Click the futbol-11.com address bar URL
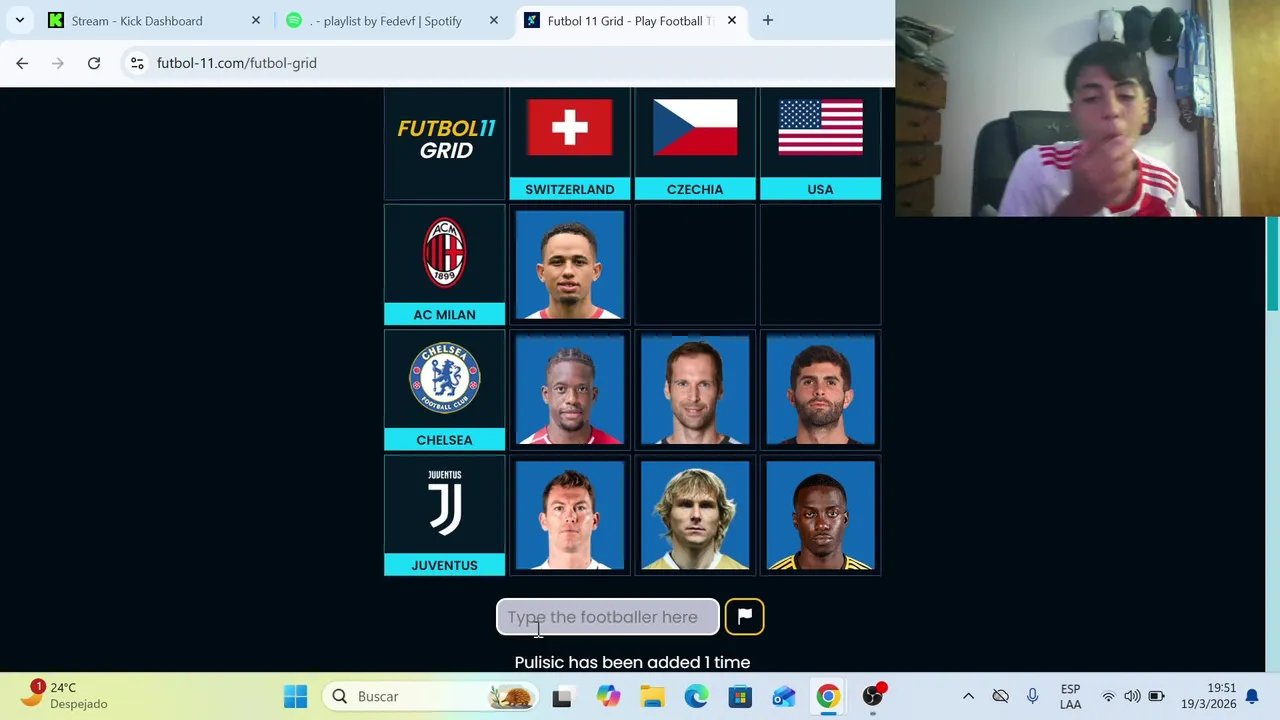This screenshot has width=1280, height=720. pos(237,63)
